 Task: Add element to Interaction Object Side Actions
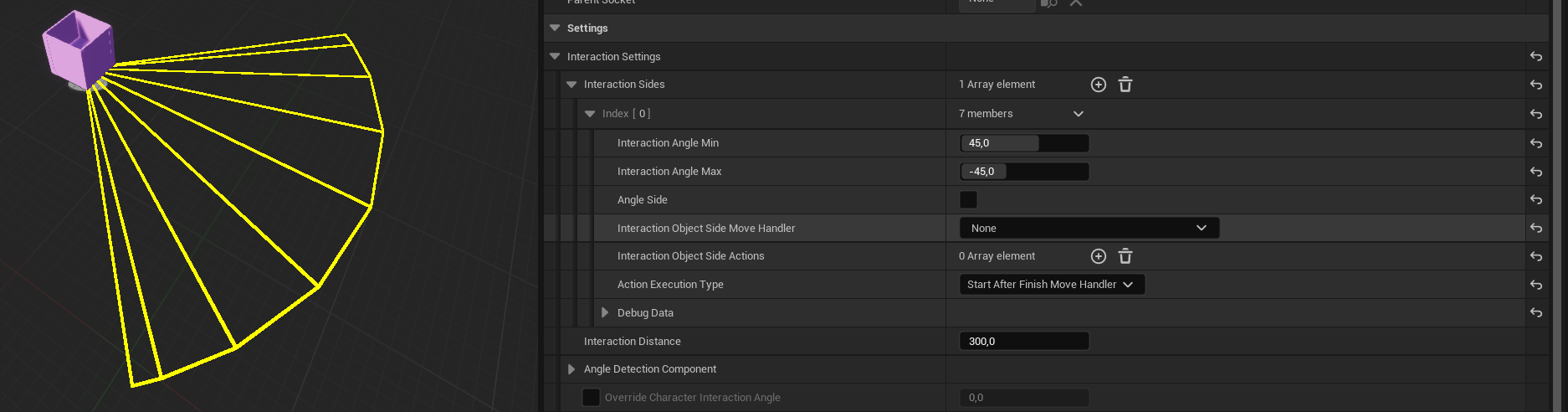[1099, 256]
